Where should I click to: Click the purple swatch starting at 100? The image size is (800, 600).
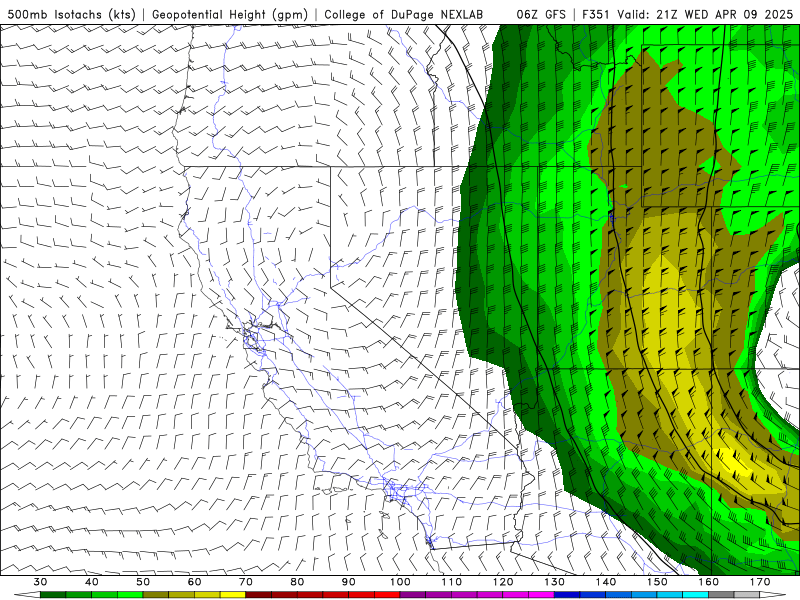tap(413, 595)
